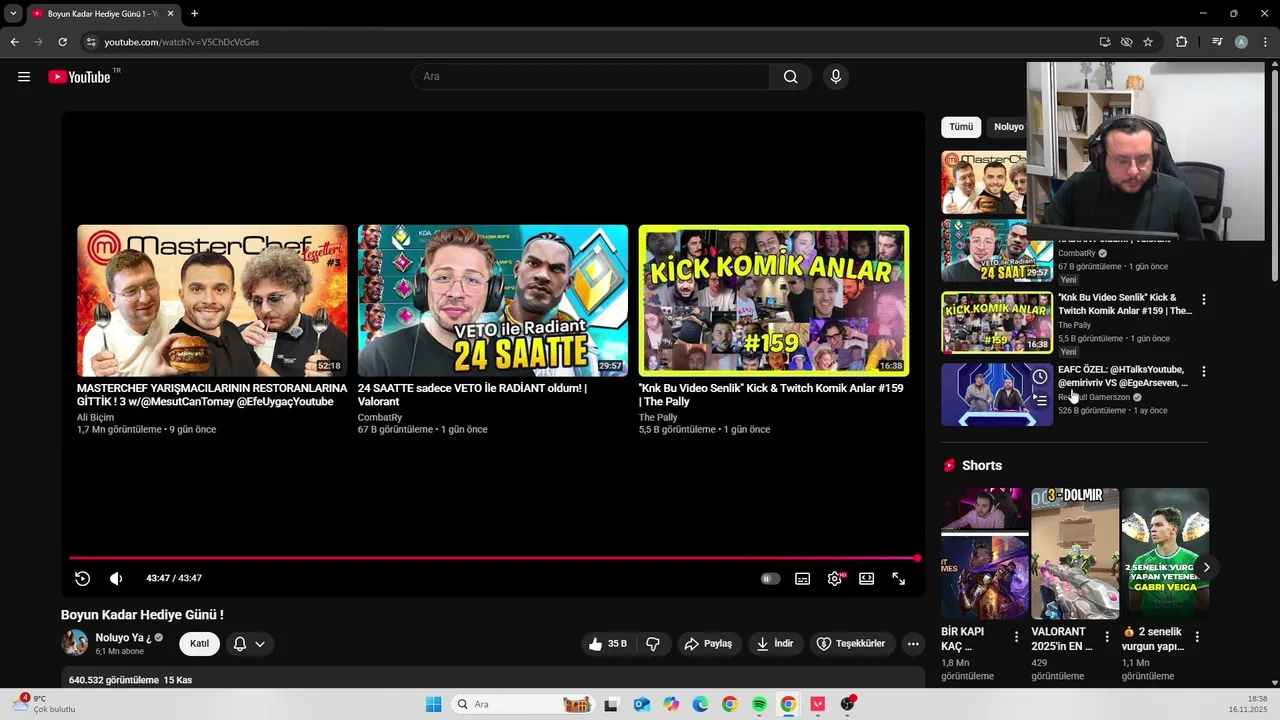Image resolution: width=1280 pixels, height=720 pixels.
Task: Open Noluyo Ya channel name link
Action: [x=123, y=637]
